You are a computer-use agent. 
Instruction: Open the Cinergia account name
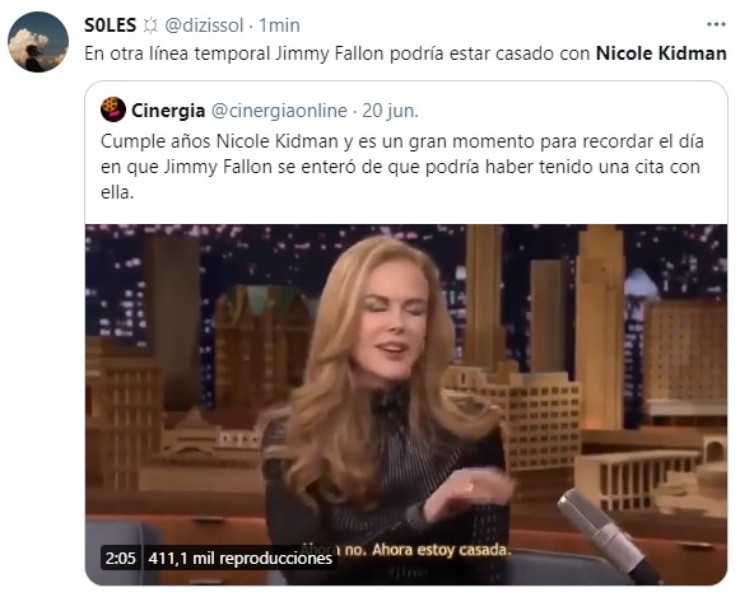(168, 110)
